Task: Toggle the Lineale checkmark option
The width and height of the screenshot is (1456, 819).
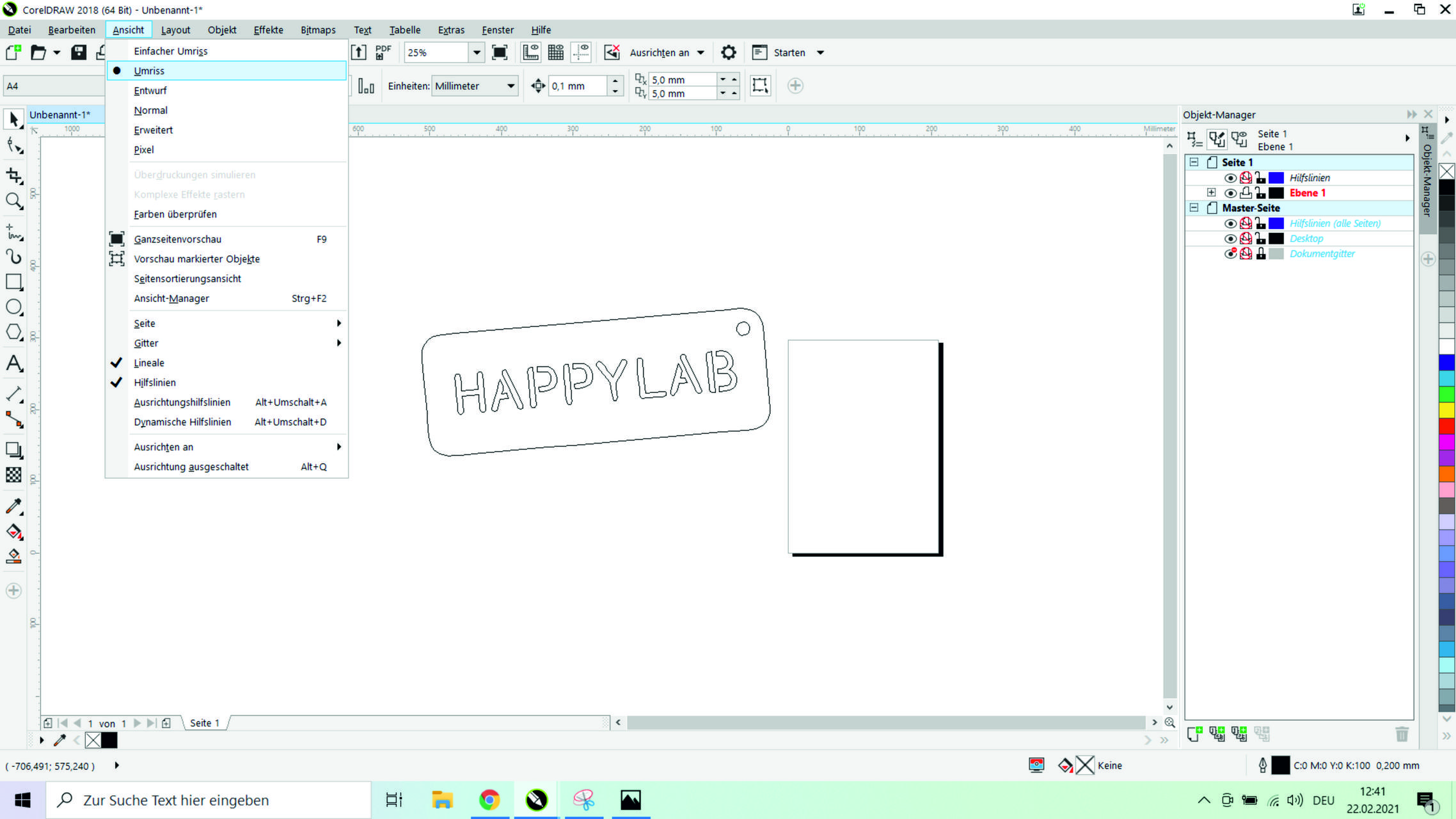Action: (149, 363)
